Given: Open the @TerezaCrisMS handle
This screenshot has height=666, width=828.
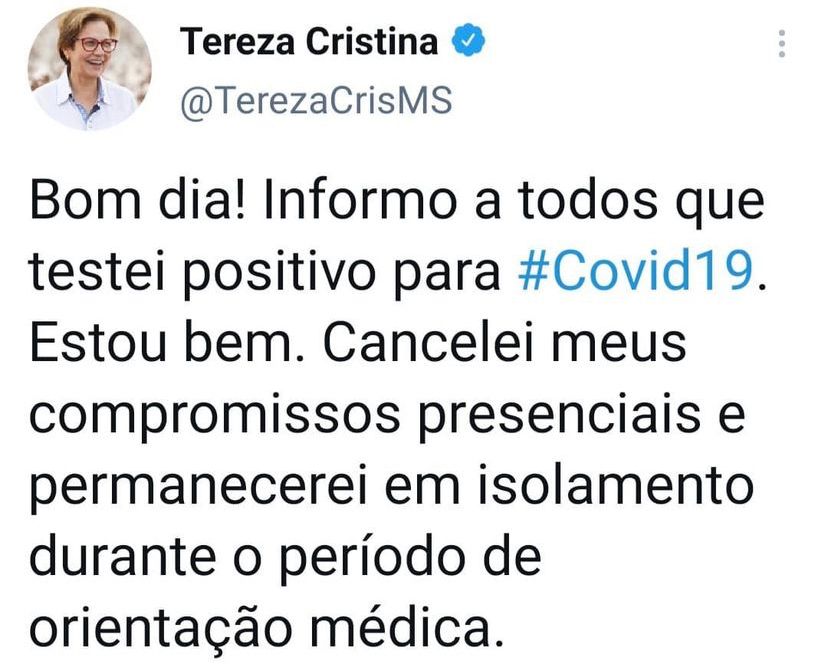Looking at the screenshot, I should tap(314, 101).
